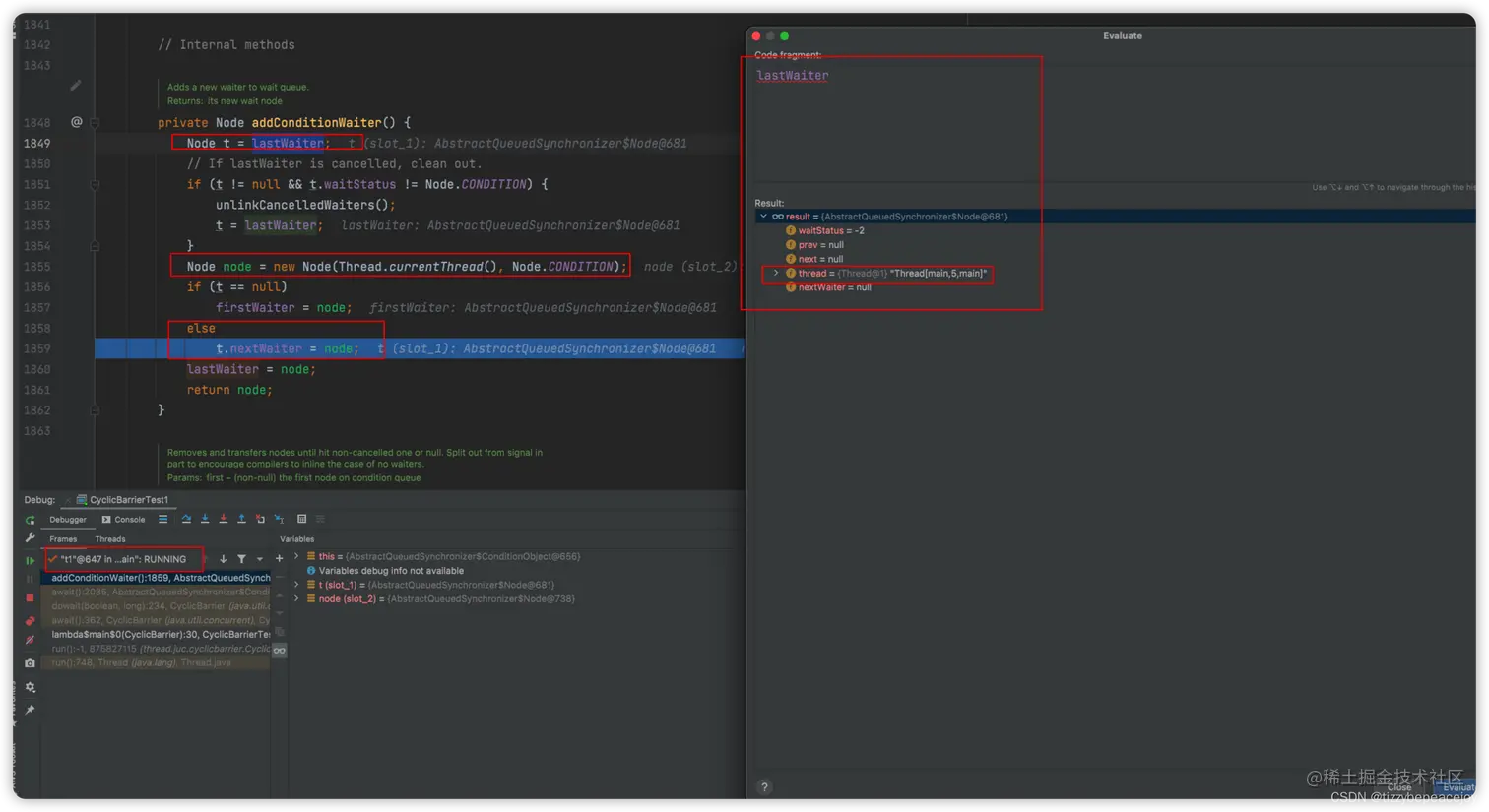This screenshot has height=812, width=1489.
Task: Rerun CyclicBarrierTest1 debug session
Action: [x=30, y=520]
